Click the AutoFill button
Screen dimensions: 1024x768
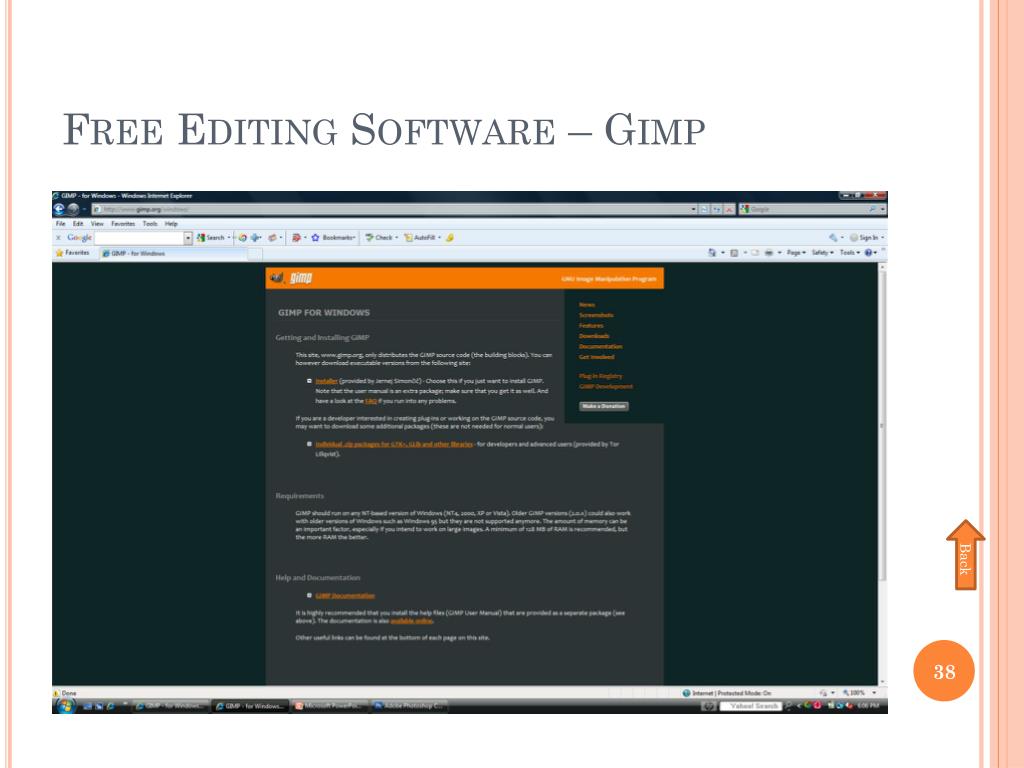420,238
